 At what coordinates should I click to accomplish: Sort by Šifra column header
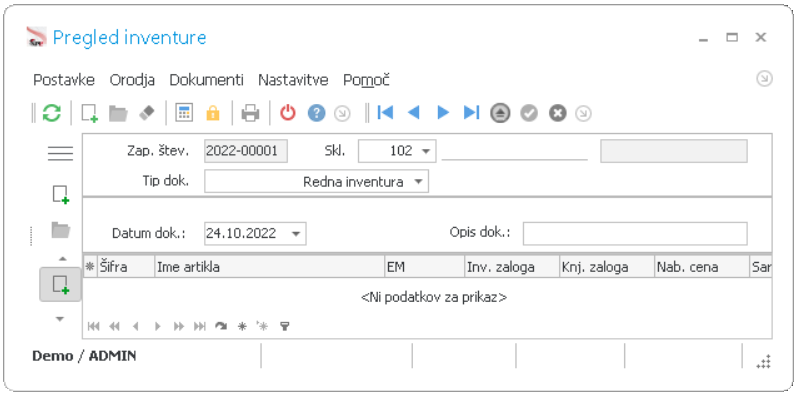coord(126,267)
